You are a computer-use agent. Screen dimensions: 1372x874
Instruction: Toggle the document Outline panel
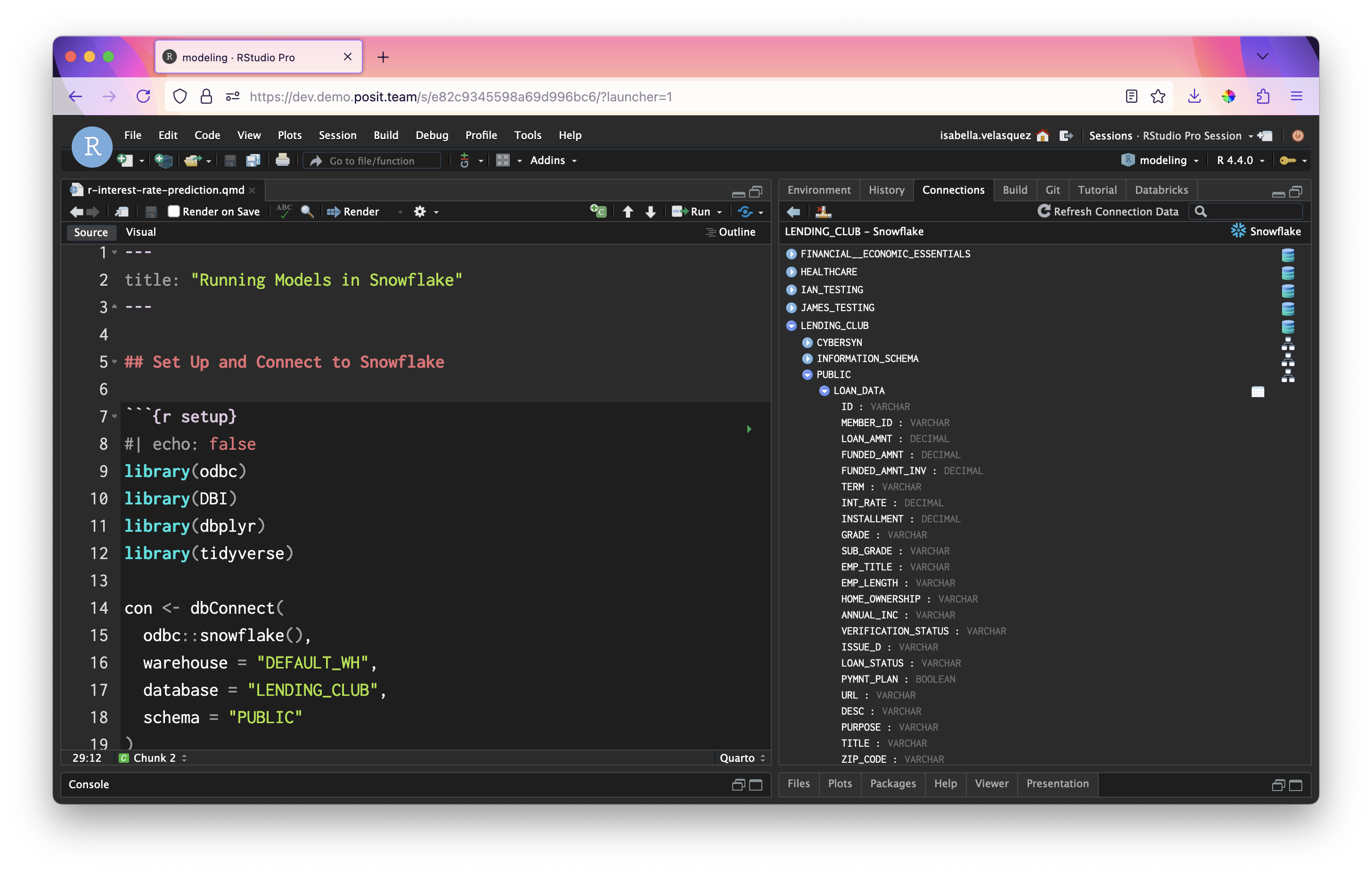tap(730, 232)
